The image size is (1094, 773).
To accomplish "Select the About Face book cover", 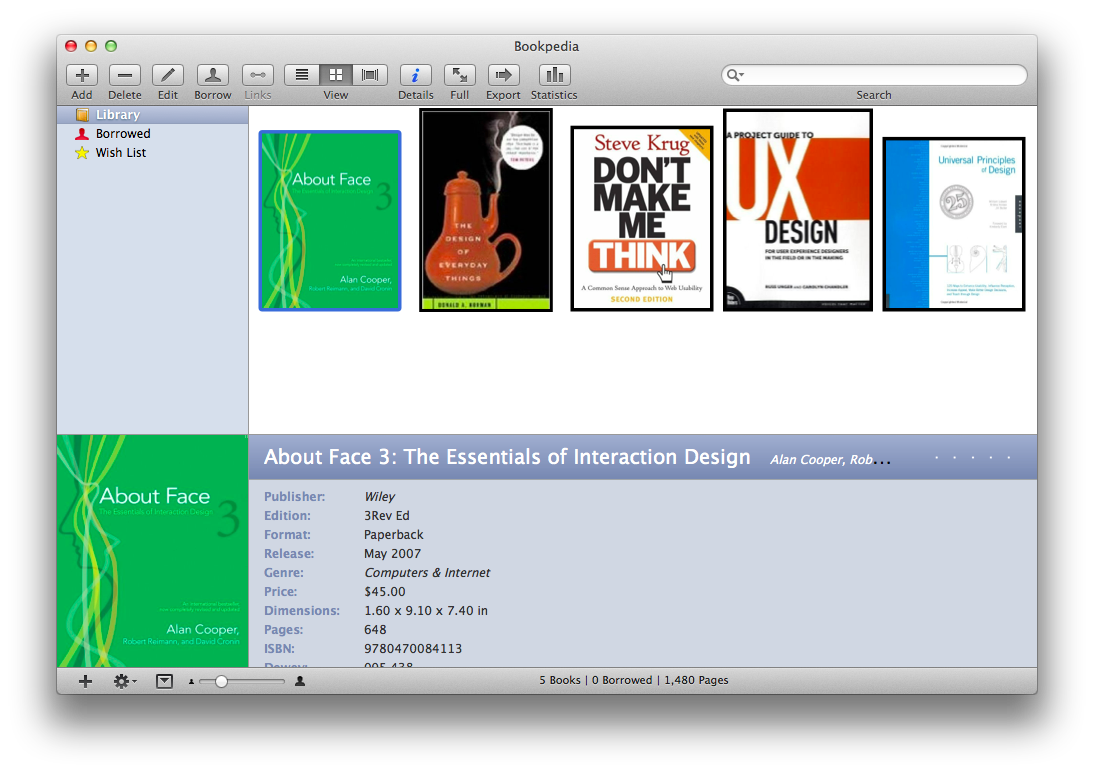I will [x=330, y=220].
